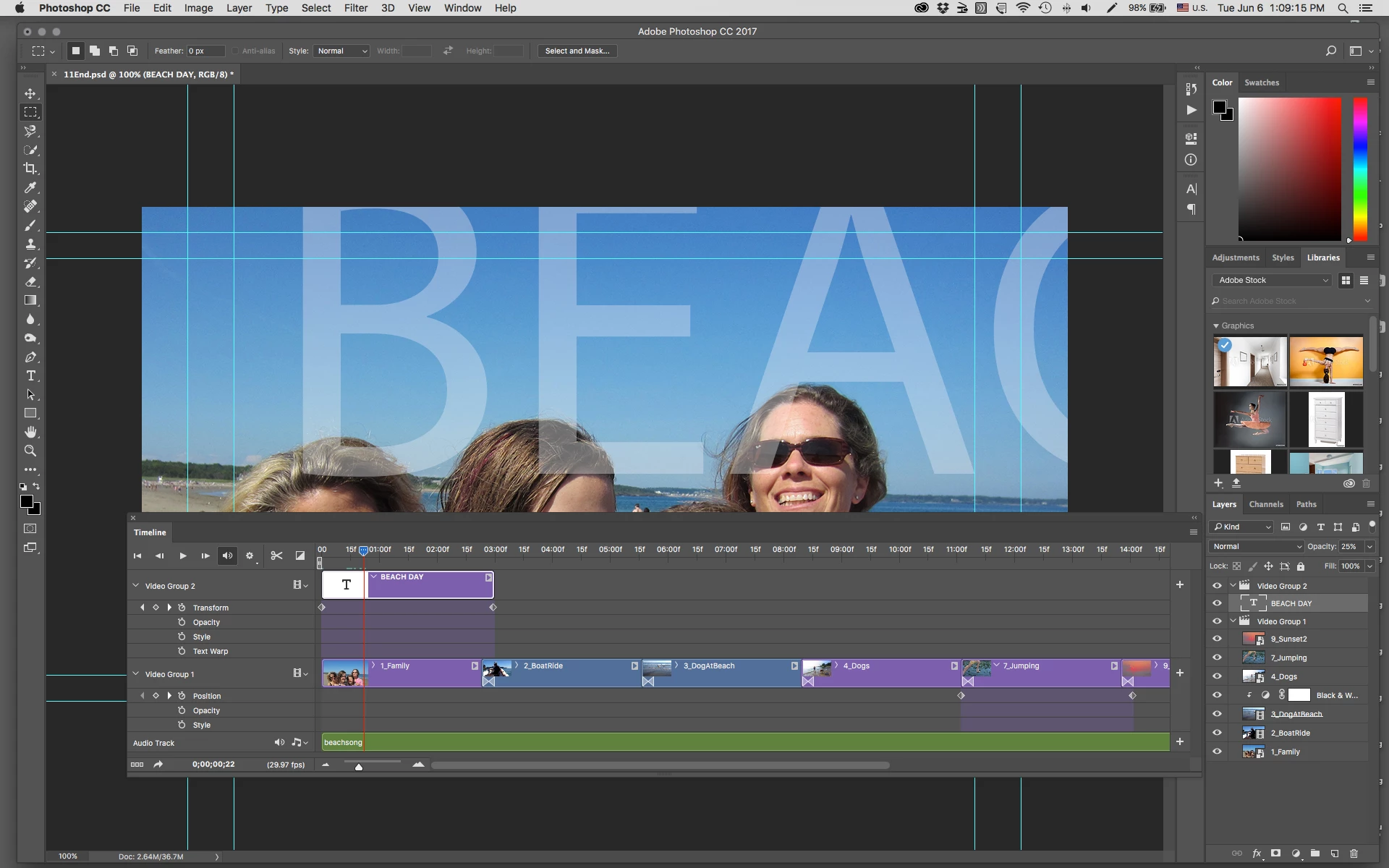Select the Horizontal Type tool
Image resolution: width=1389 pixels, height=868 pixels.
point(30,376)
